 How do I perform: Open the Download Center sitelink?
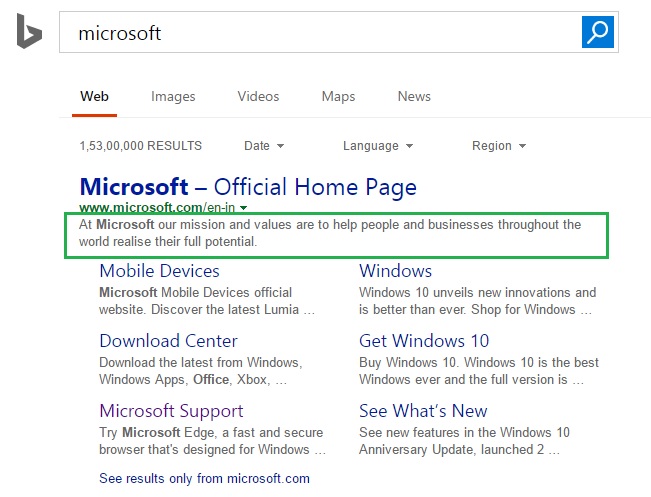point(169,341)
